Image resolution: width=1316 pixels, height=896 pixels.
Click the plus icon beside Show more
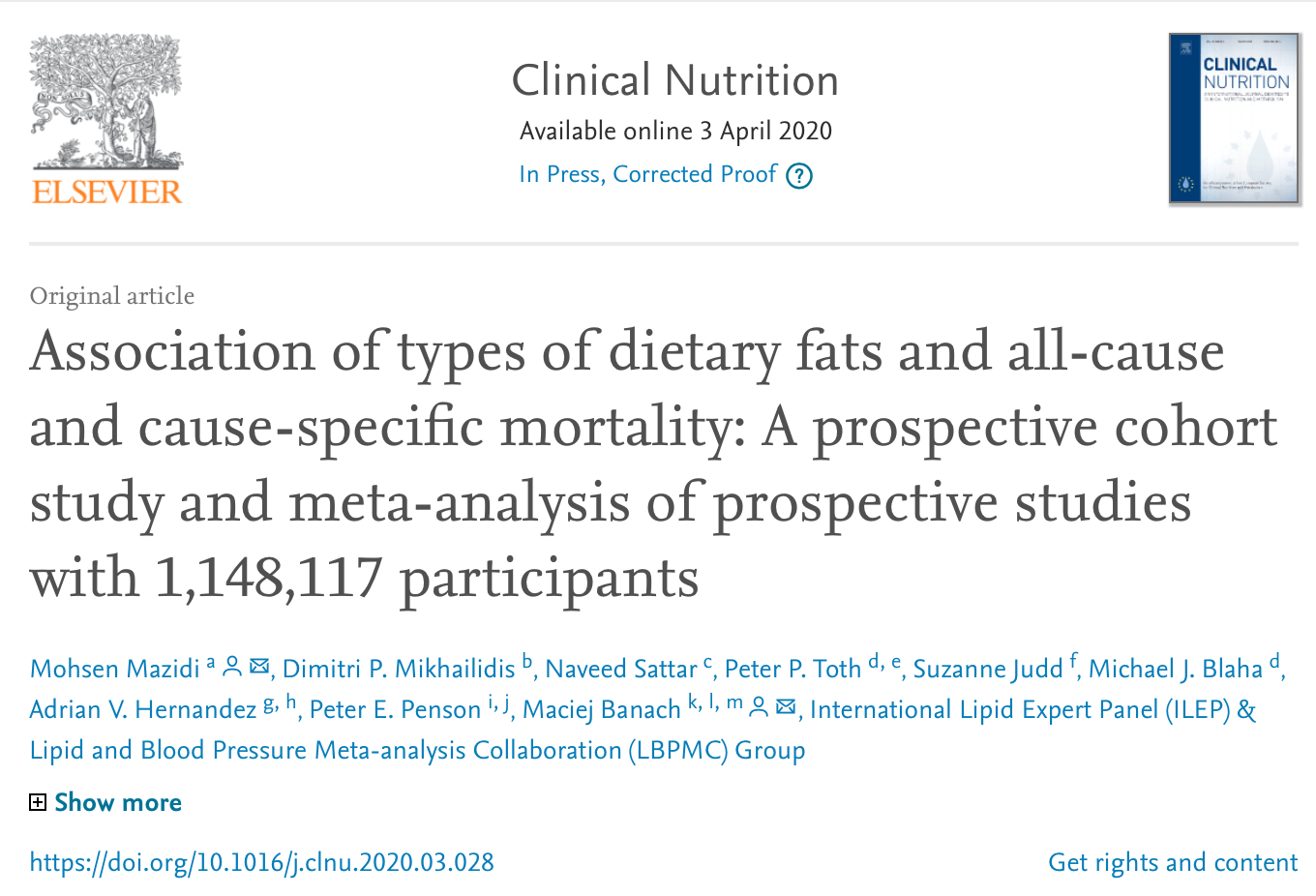click(x=38, y=802)
